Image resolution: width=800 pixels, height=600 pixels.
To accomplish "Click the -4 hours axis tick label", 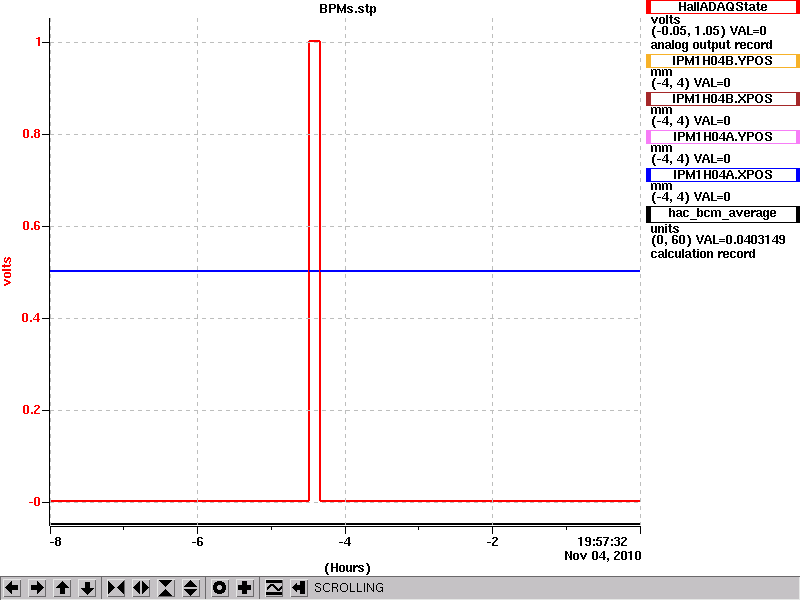I will (x=345, y=542).
